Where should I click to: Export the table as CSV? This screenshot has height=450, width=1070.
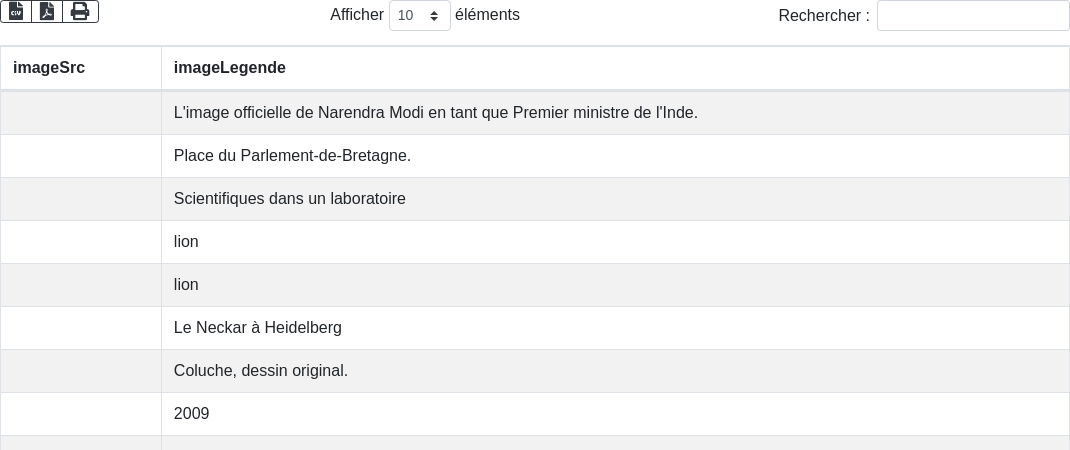16,11
